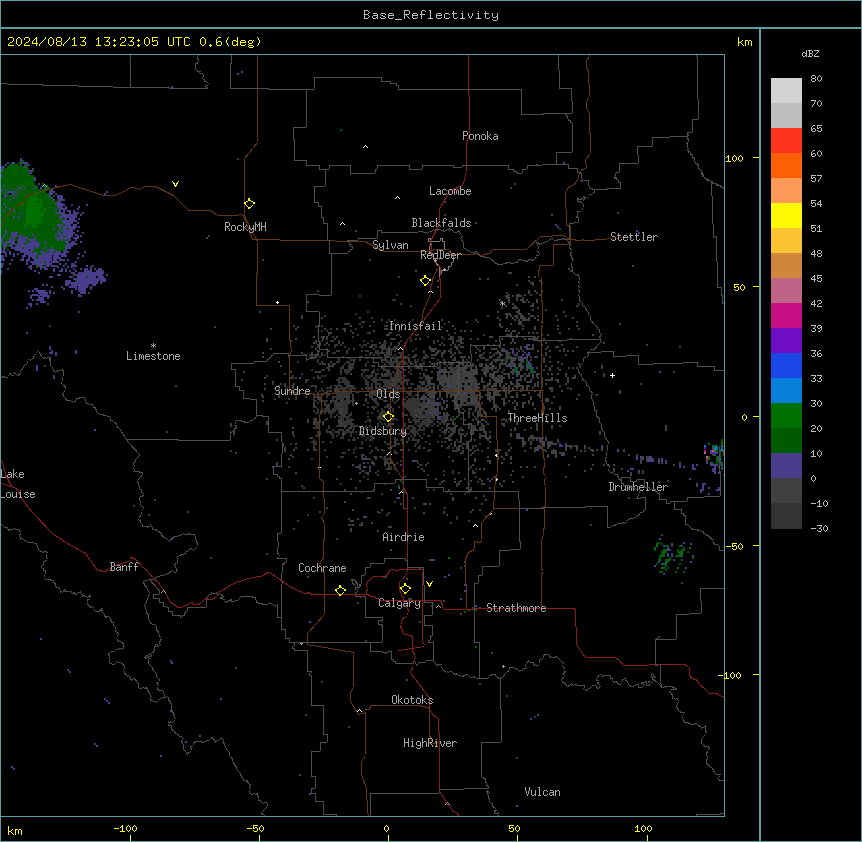Image resolution: width=862 pixels, height=842 pixels.
Task: Select the yellow 54–51 dBZ legend swatch
Action: (x=786, y=215)
